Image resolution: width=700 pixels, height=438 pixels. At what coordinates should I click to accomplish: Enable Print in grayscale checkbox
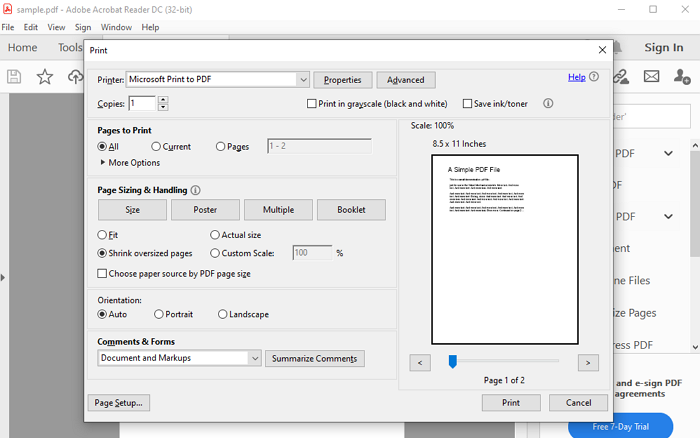[312, 104]
